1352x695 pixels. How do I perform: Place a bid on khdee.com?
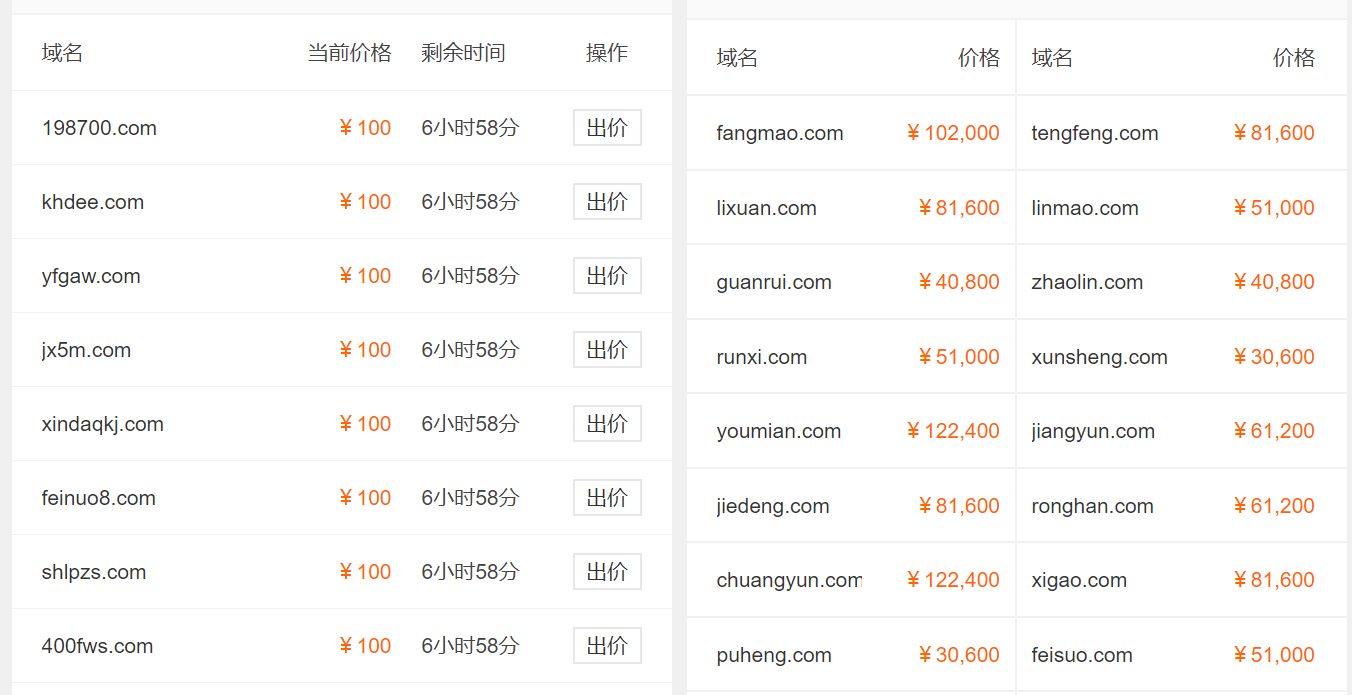click(607, 201)
